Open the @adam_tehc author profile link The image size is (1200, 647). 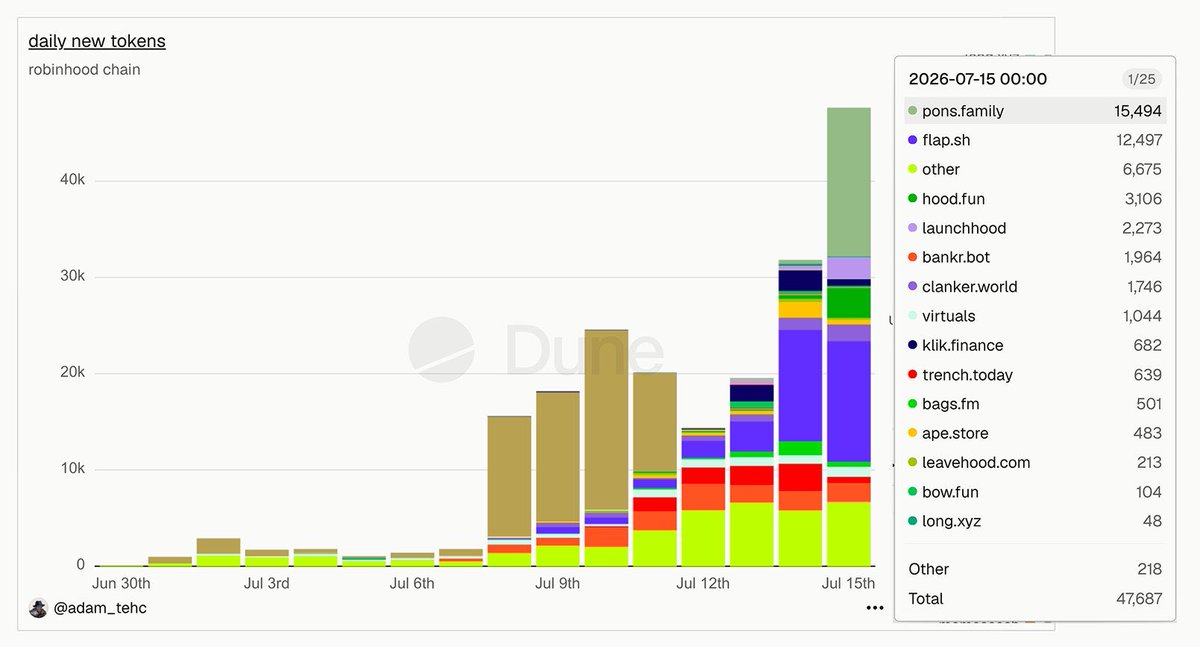click(x=100, y=607)
